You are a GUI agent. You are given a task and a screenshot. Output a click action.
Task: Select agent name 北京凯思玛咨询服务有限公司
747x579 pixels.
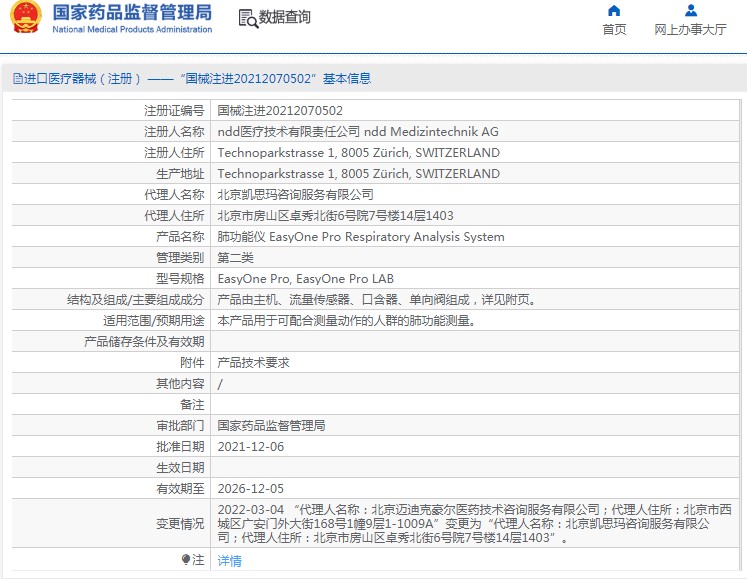pos(295,194)
